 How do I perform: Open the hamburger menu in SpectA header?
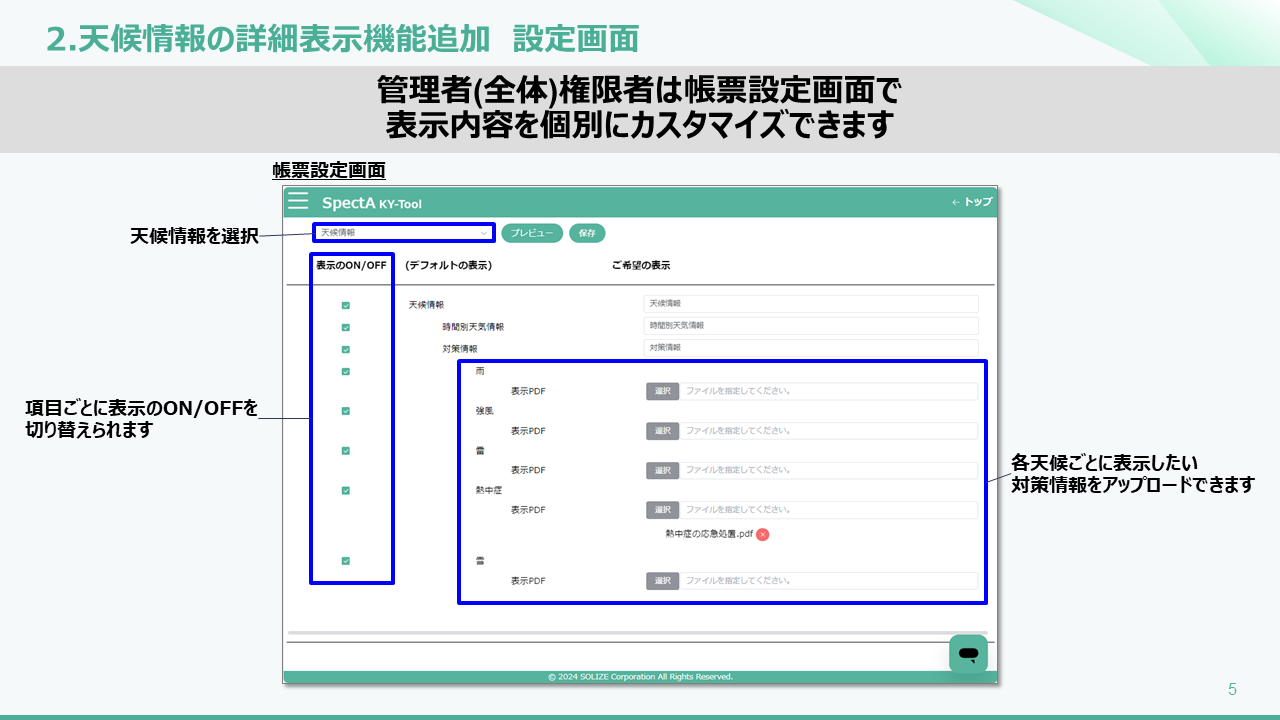coord(298,202)
